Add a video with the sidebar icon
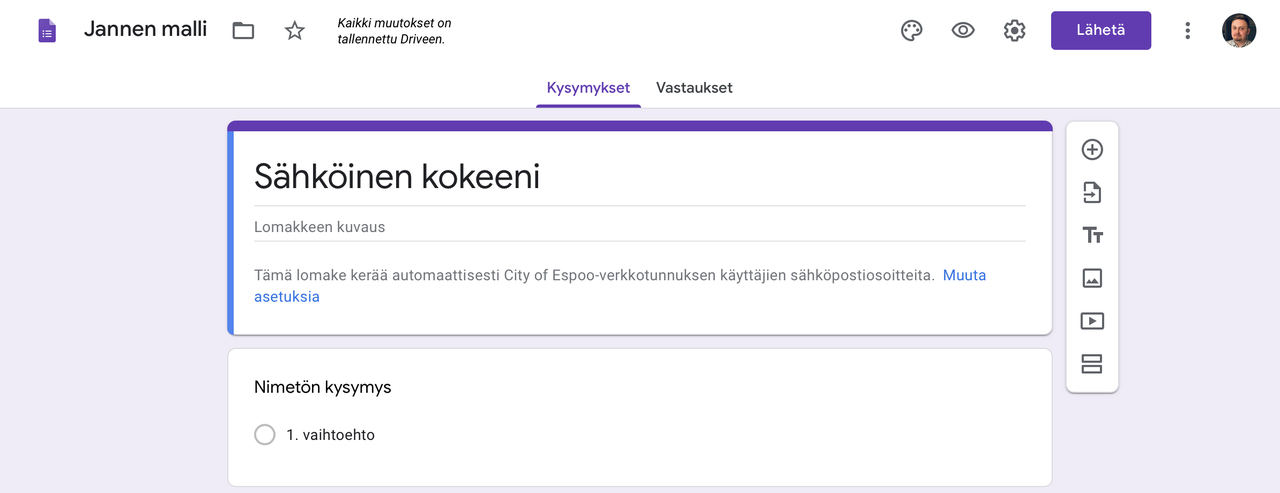This screenshot has width=1280, height=493. click(x=1092, y=321)
